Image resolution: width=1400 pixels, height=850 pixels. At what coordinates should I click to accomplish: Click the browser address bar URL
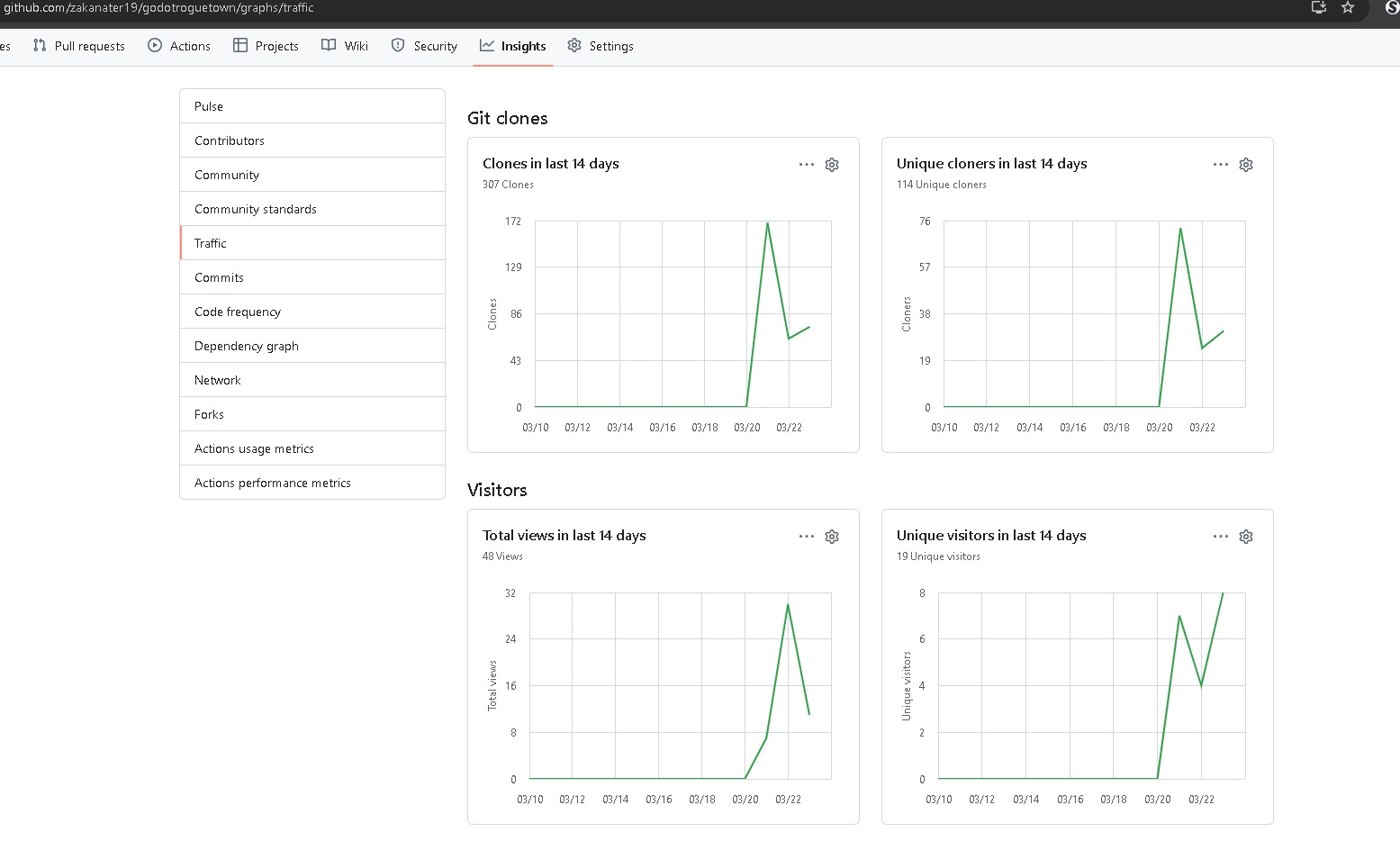[159, 7]
